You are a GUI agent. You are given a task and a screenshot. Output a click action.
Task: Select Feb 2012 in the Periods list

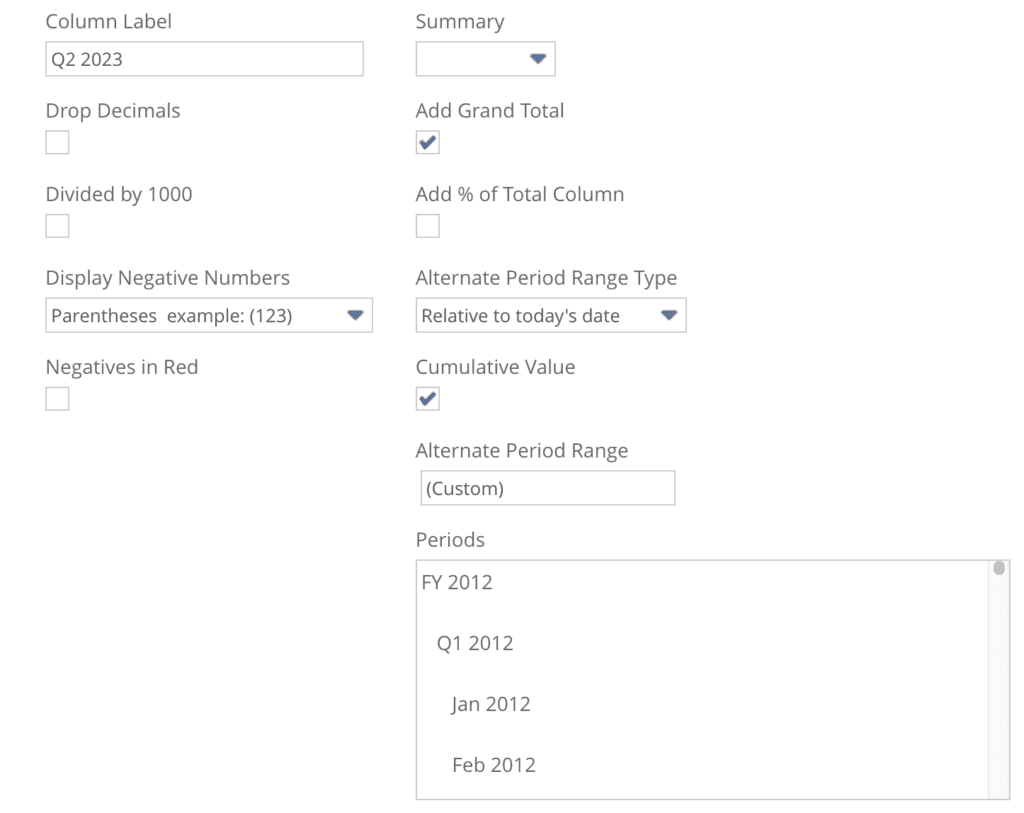(x=492, y=765)
